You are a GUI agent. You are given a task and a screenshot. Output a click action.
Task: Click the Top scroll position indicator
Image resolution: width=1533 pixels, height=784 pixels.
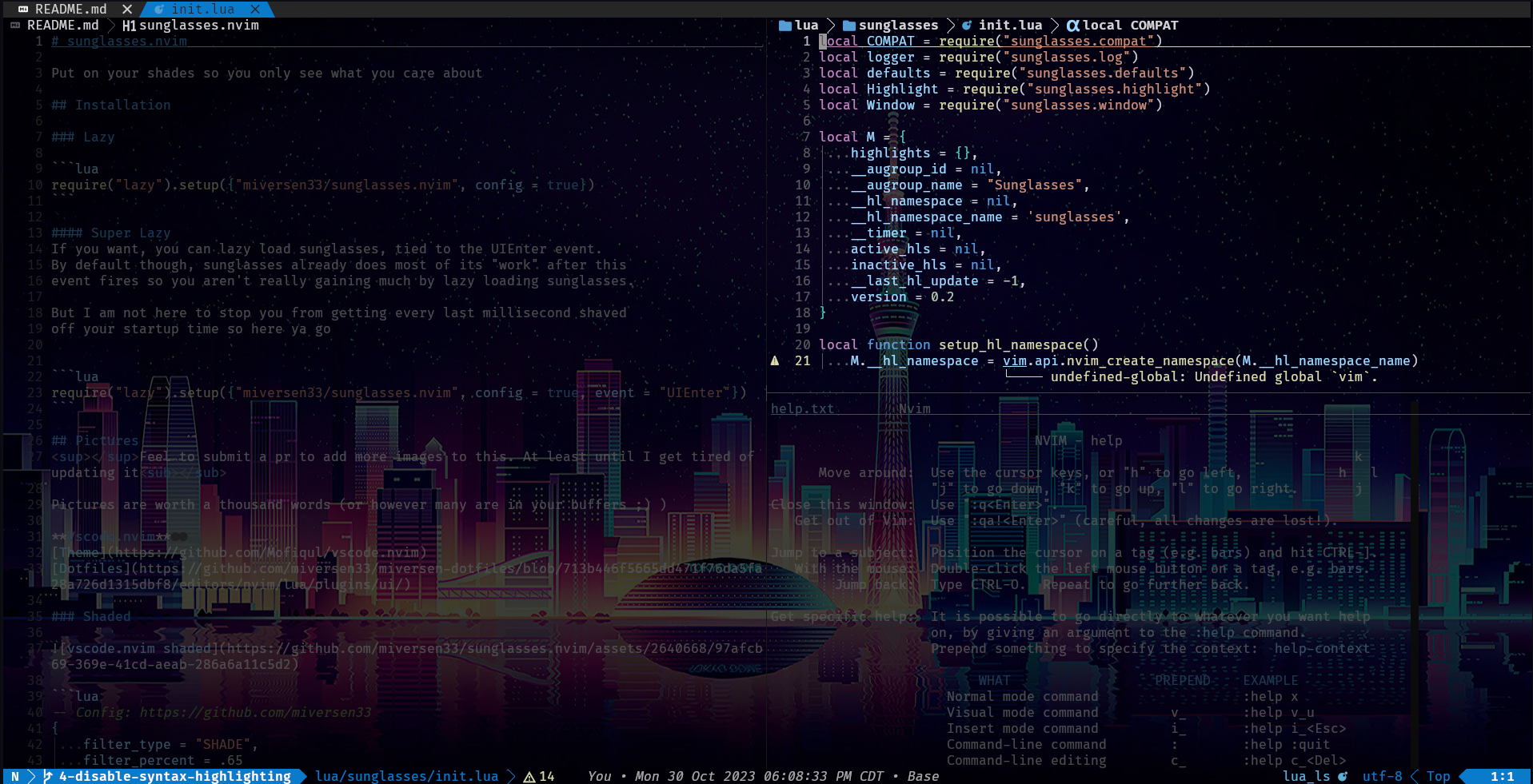pyautogui.click(x=1438, y=776)
